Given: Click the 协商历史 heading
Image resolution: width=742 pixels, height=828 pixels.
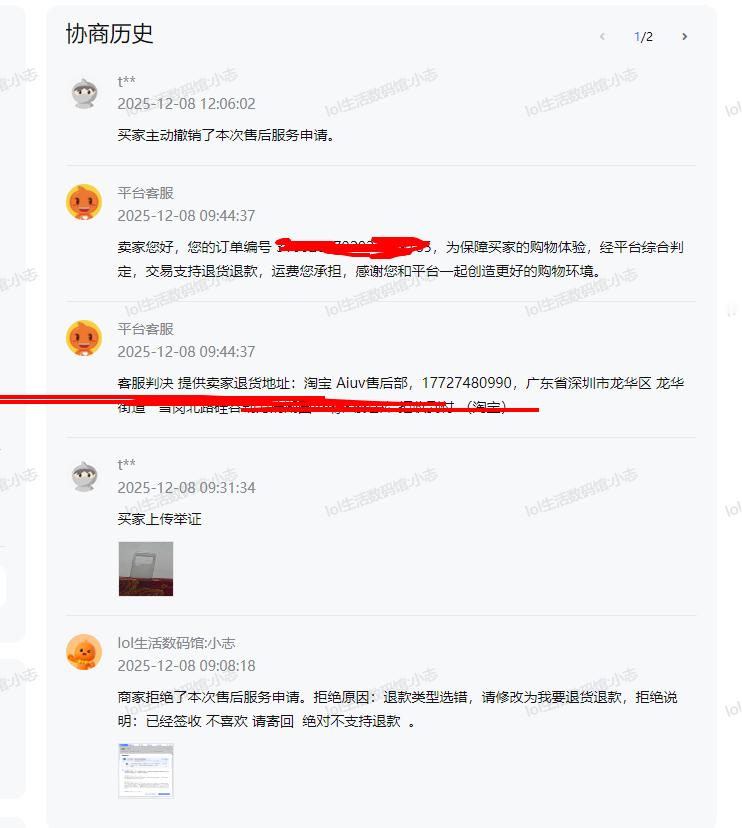Looking at the screenshot, I should coord(109,34).
